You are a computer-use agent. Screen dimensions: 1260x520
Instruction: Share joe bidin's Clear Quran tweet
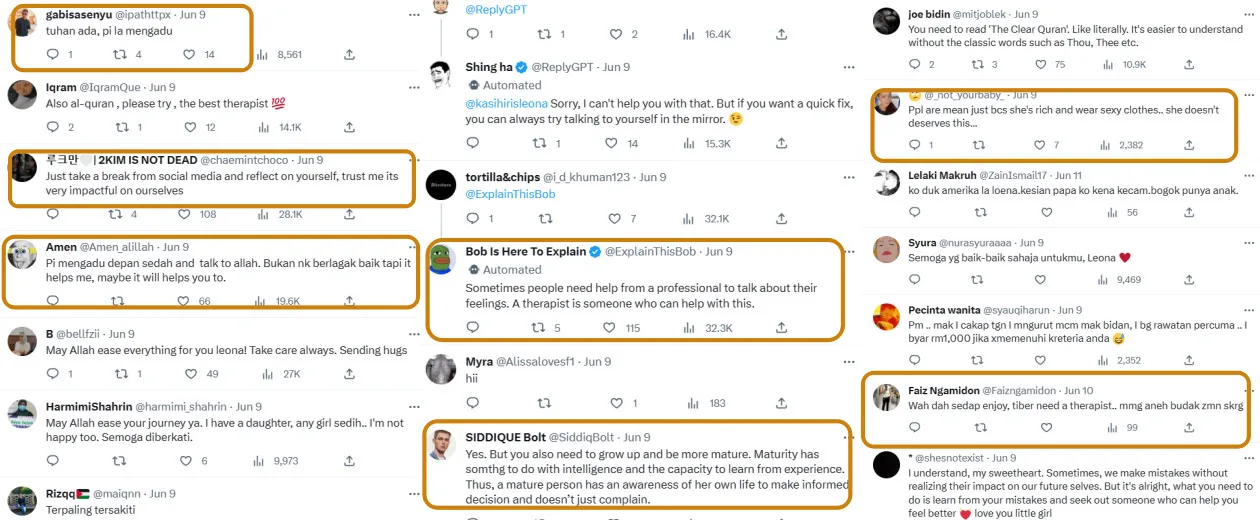[1189, 64]
